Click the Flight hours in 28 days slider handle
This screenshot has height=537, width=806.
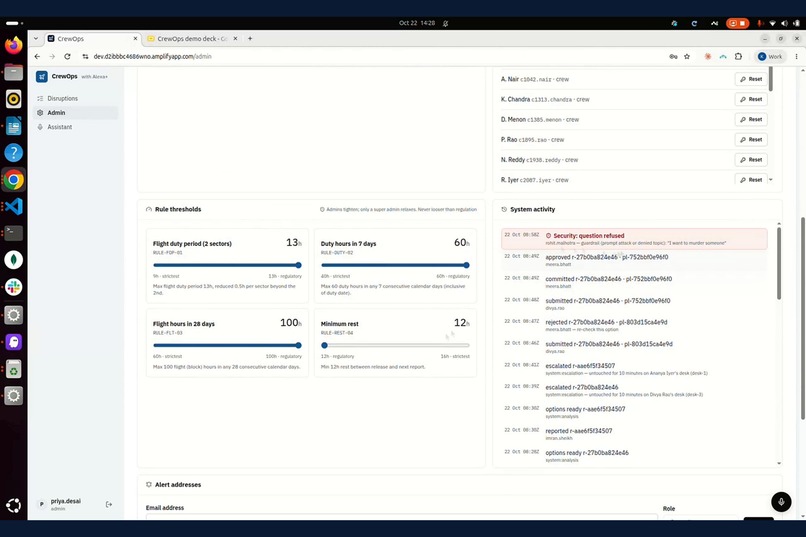[x=298, y=345]
